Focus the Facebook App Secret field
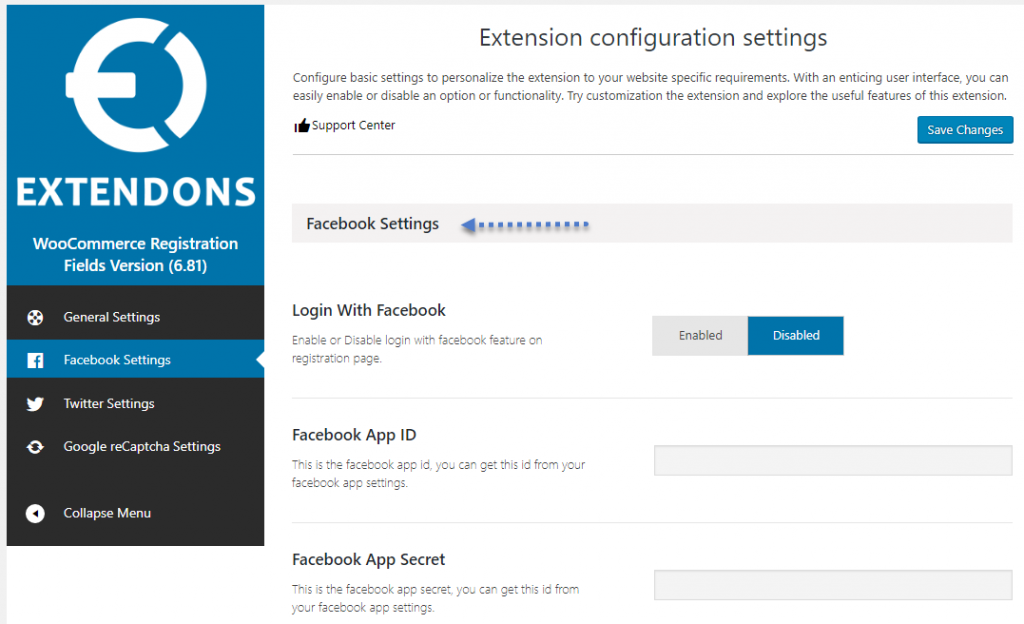 click(833, 585)
